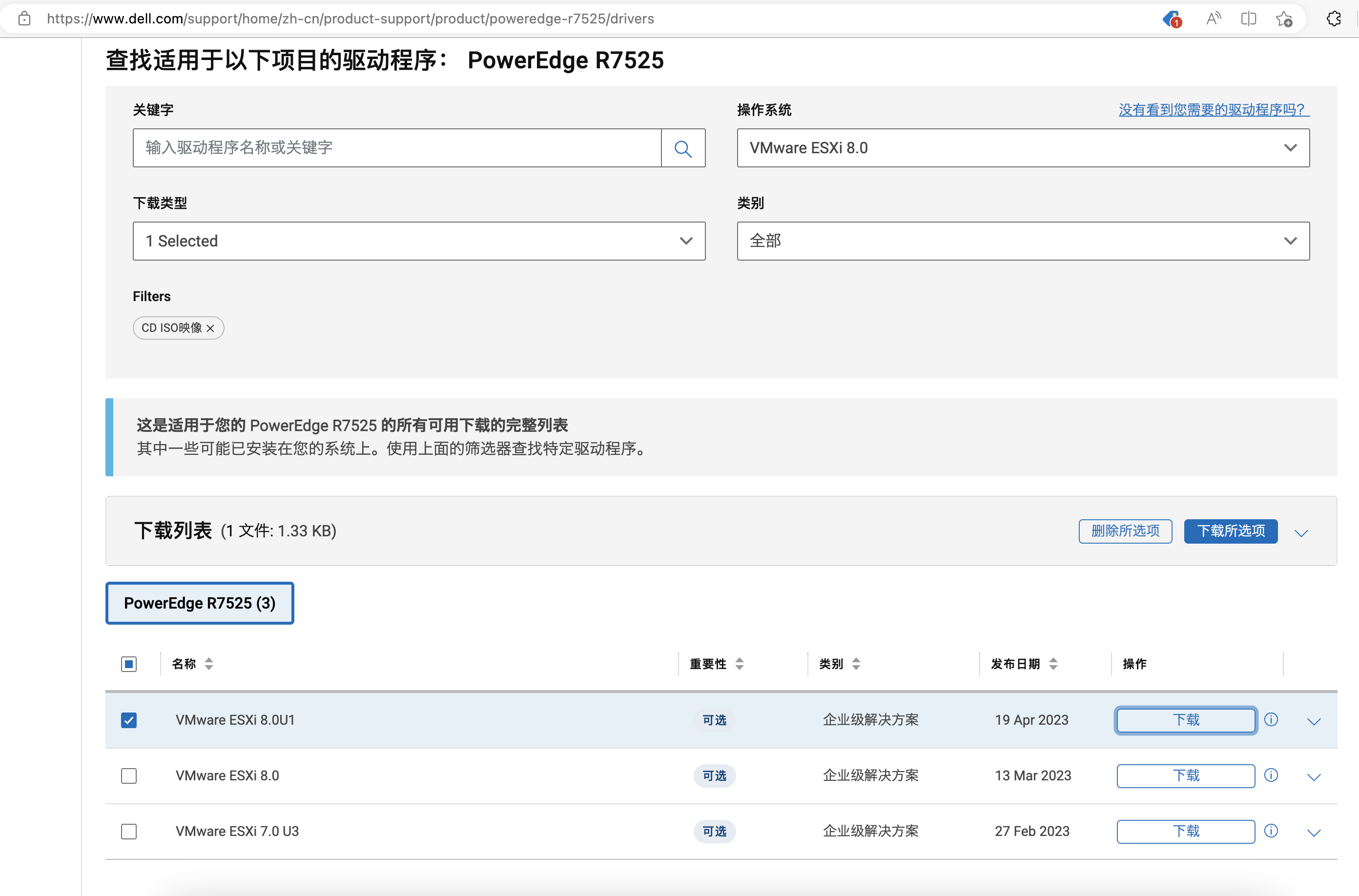
Task: Sort by 名称 column arrows
Action: click(x=208, y=663)
